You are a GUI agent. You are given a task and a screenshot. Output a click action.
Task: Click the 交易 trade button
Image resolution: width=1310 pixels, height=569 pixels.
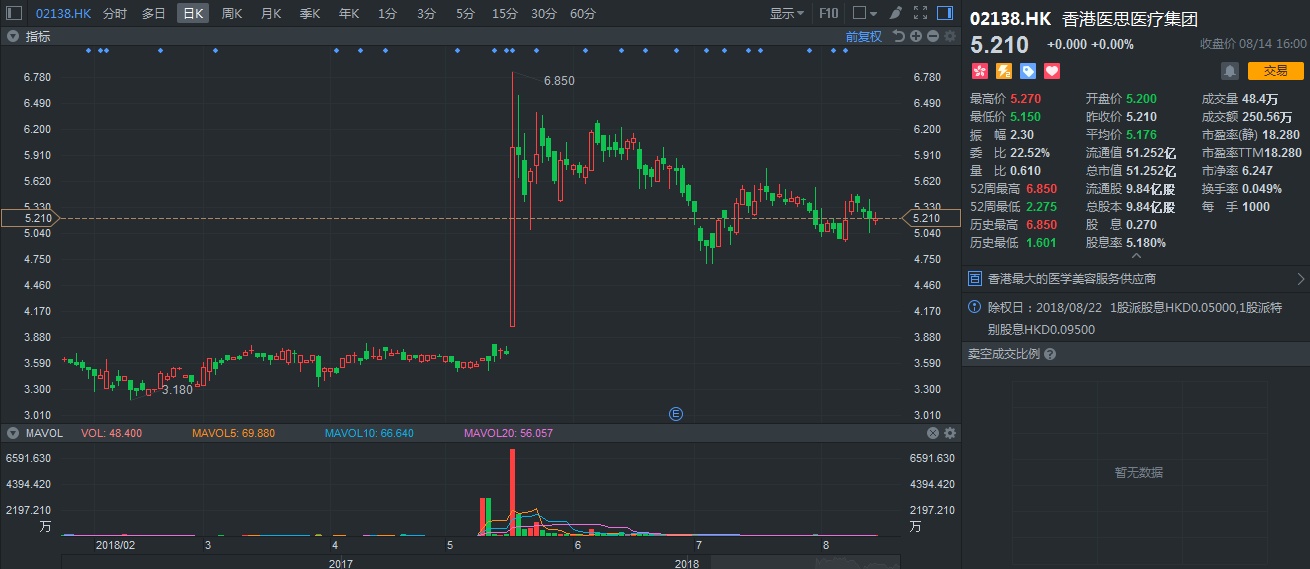1275,71
